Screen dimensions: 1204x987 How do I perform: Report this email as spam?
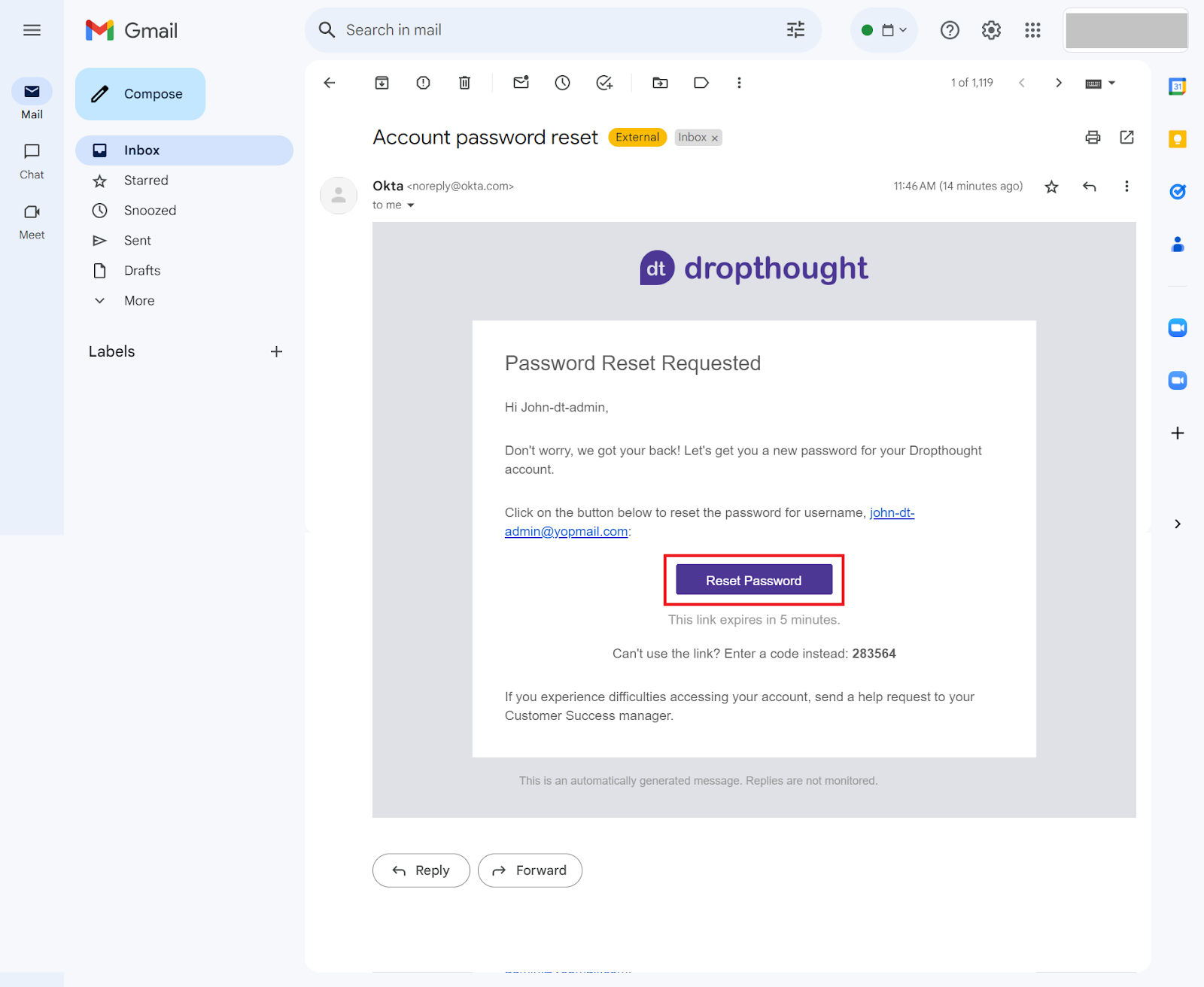[423, 83]
